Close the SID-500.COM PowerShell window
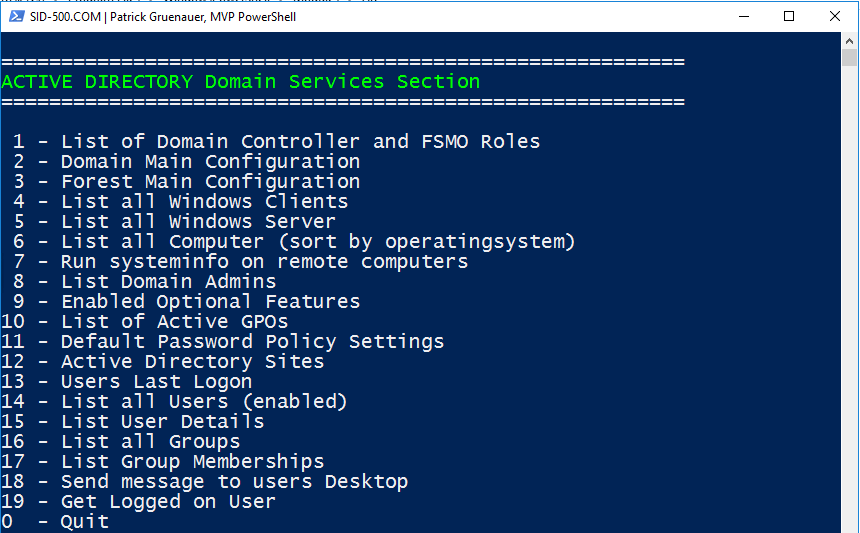The height and width of the screenshot is (533, 860). (835, 16)
